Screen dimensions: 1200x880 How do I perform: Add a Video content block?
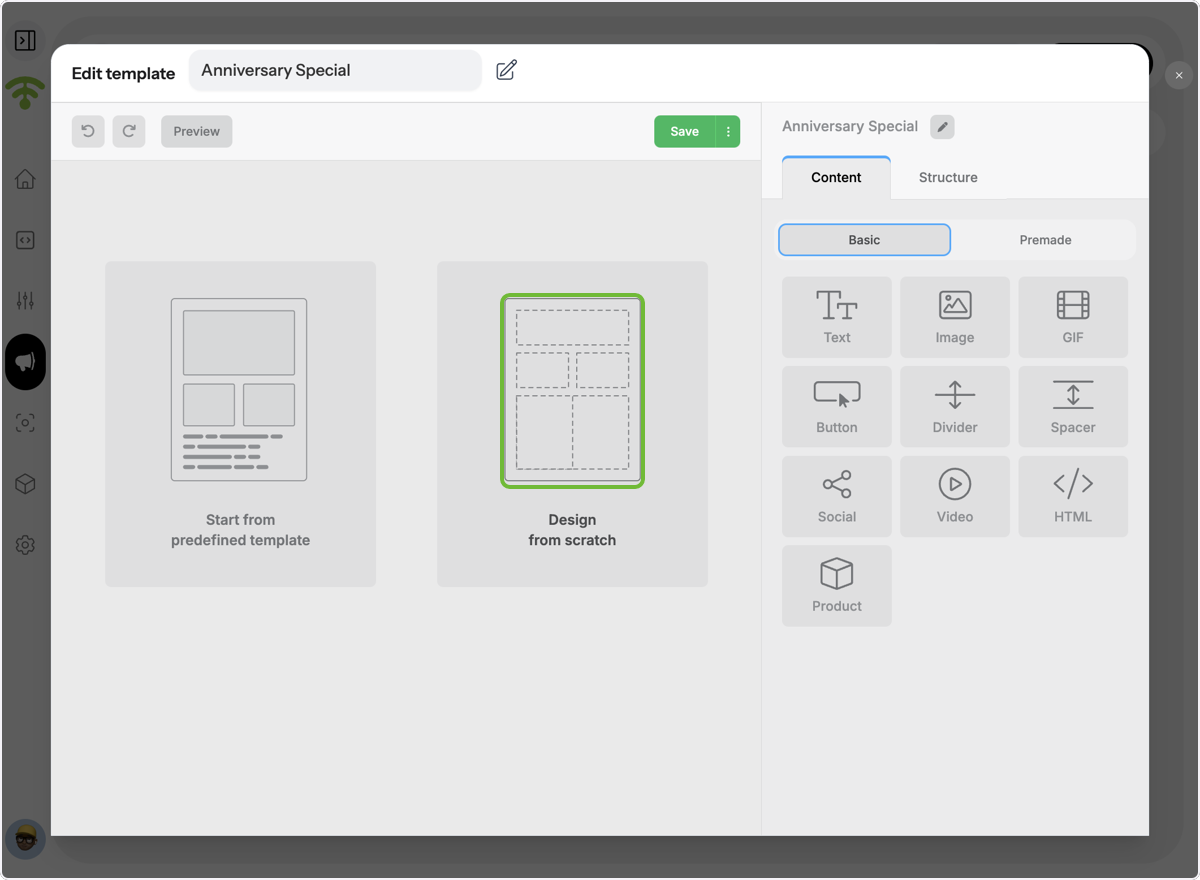point(955,496)
